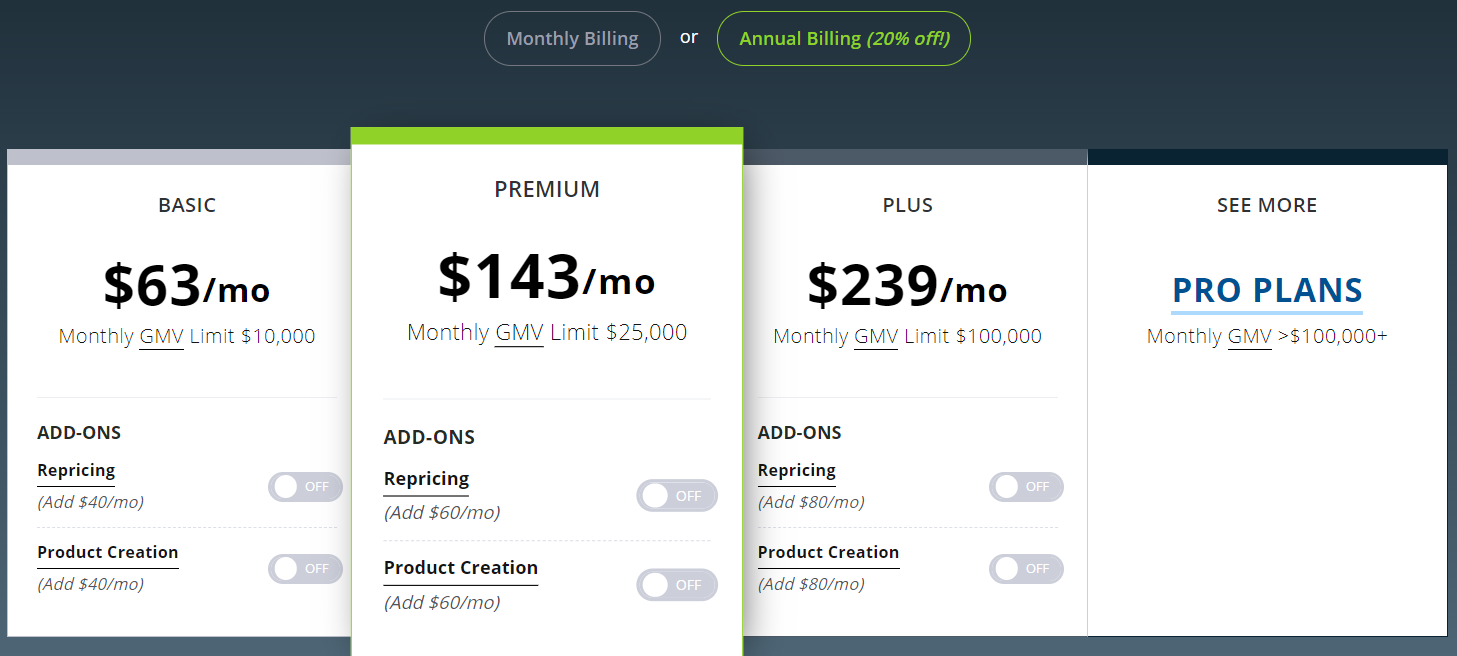Select Monthly Billing
This screenshot has width=1457, height=656.
tap(572, 38)
